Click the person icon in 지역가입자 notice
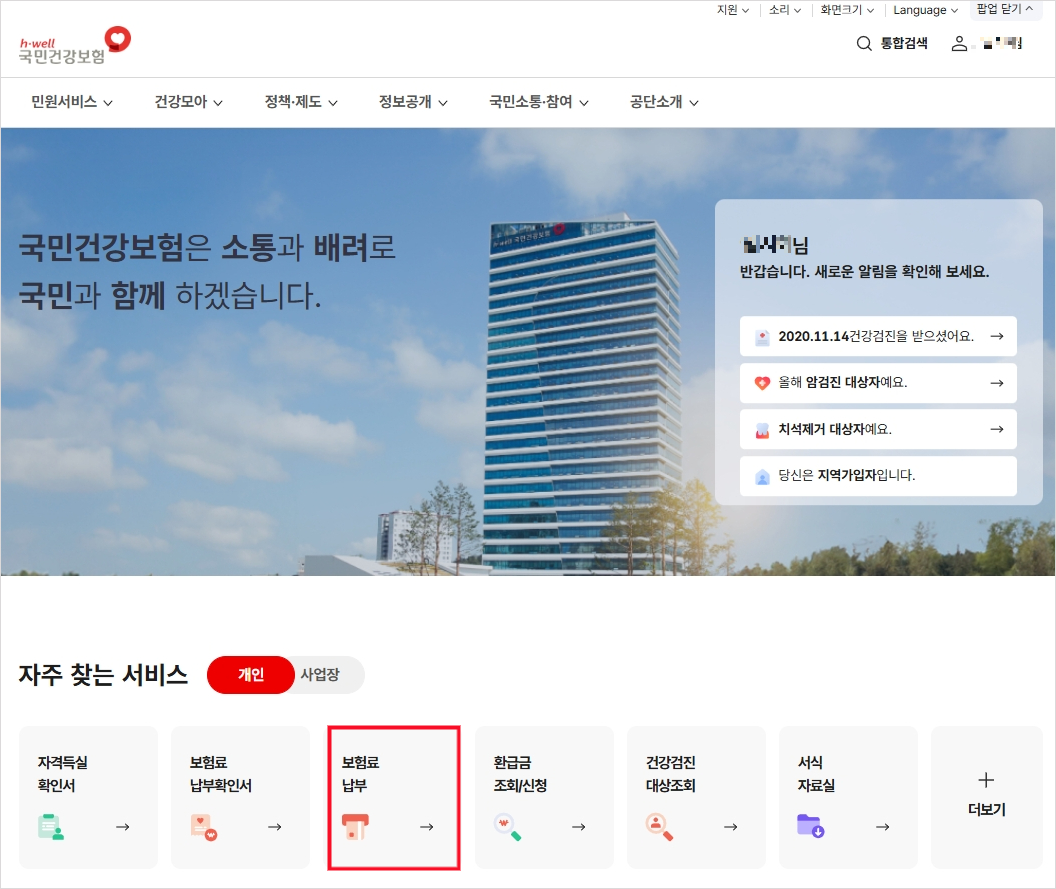The width and height of the screenshot is (1056, 889). click(x=762, y=477)
